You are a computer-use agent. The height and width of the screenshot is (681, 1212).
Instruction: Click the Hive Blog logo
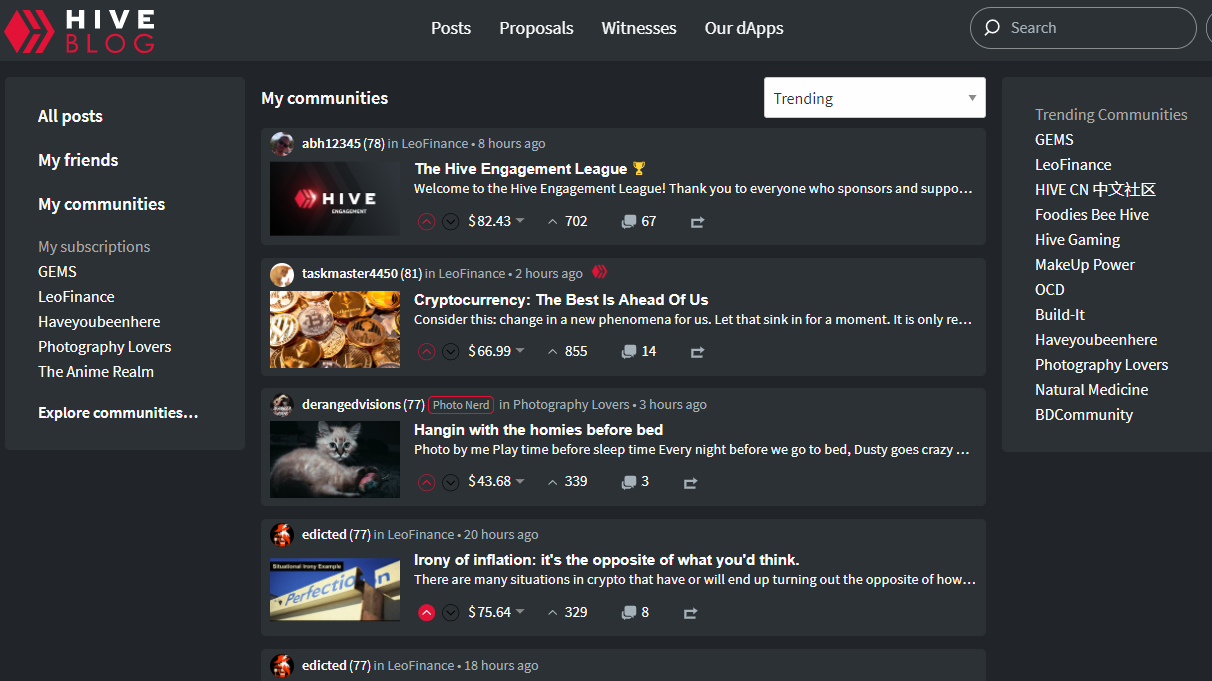tap(79, 30)
